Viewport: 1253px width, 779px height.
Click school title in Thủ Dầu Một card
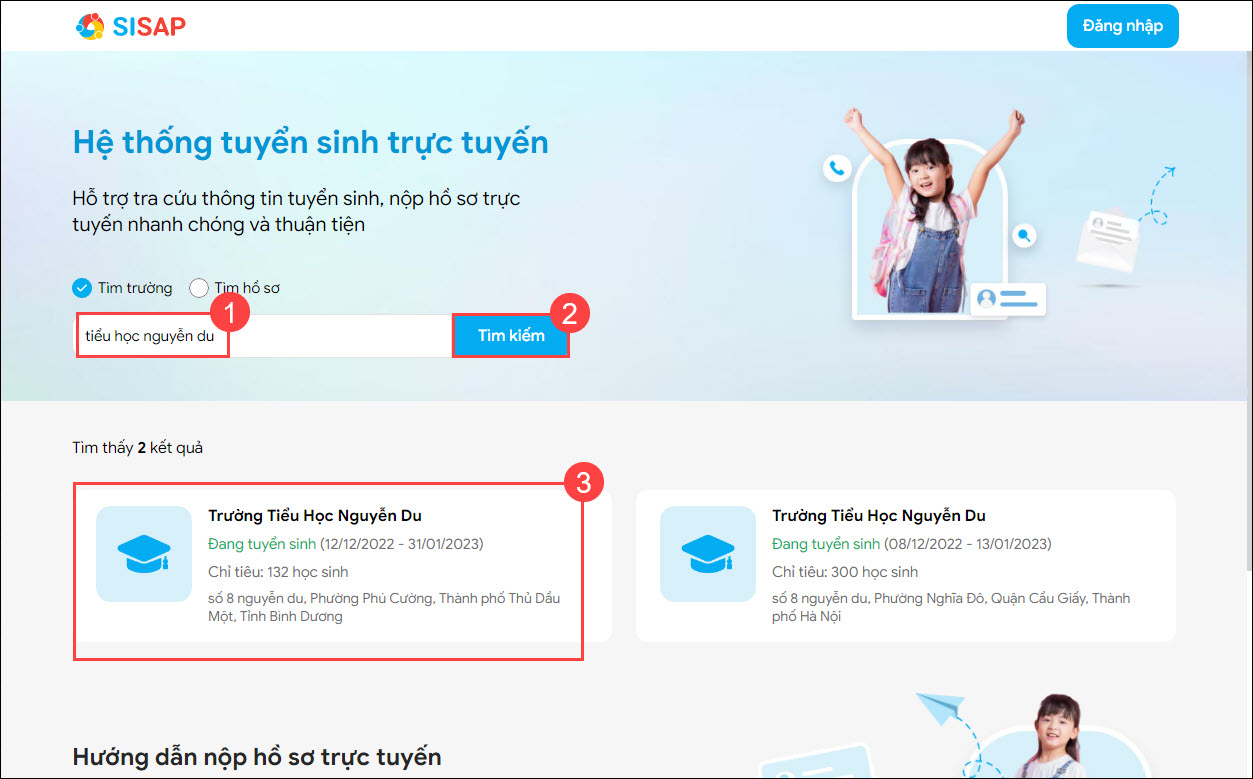coord(315,516)
